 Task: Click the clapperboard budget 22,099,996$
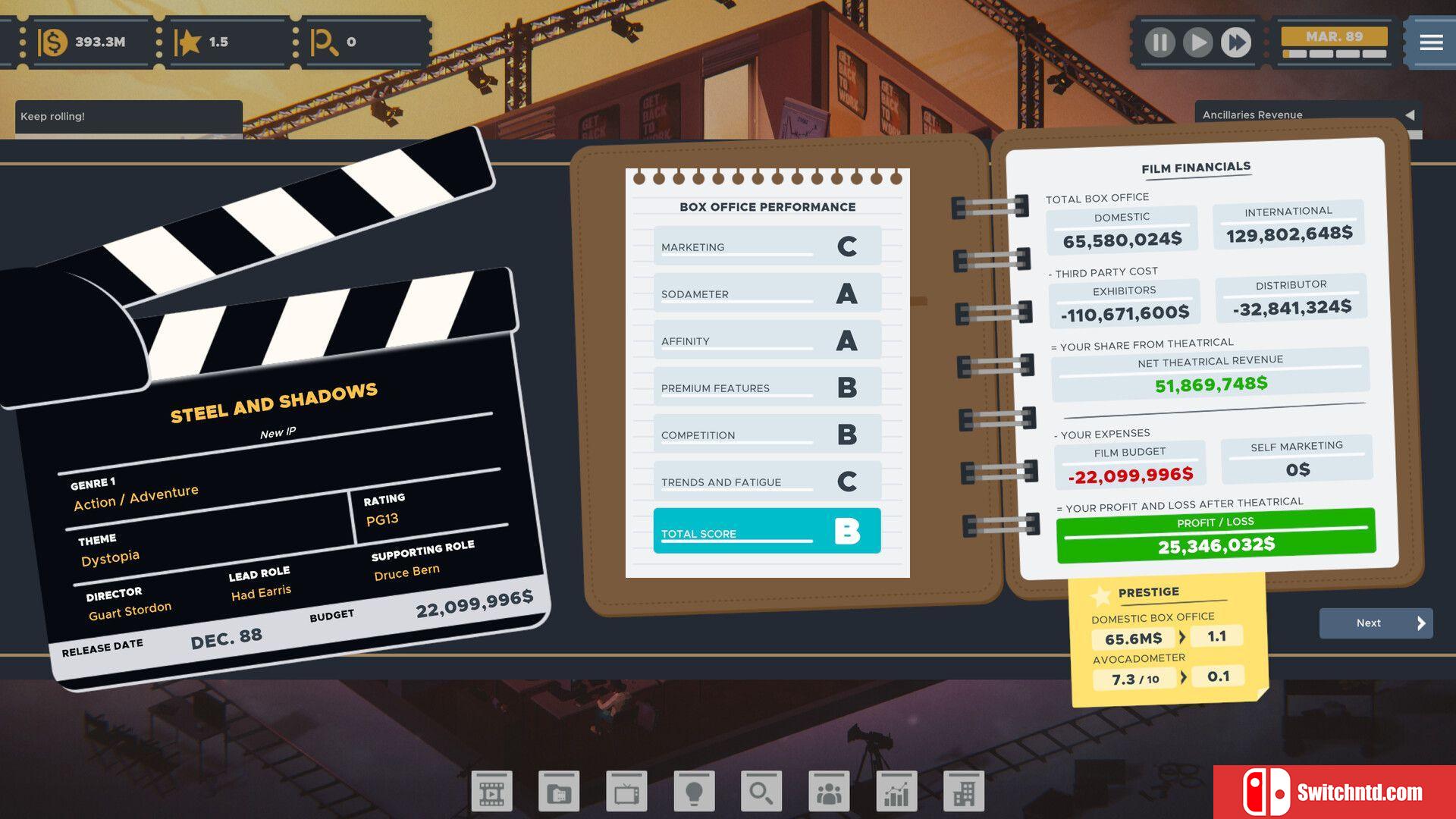[x=474, y=604]
